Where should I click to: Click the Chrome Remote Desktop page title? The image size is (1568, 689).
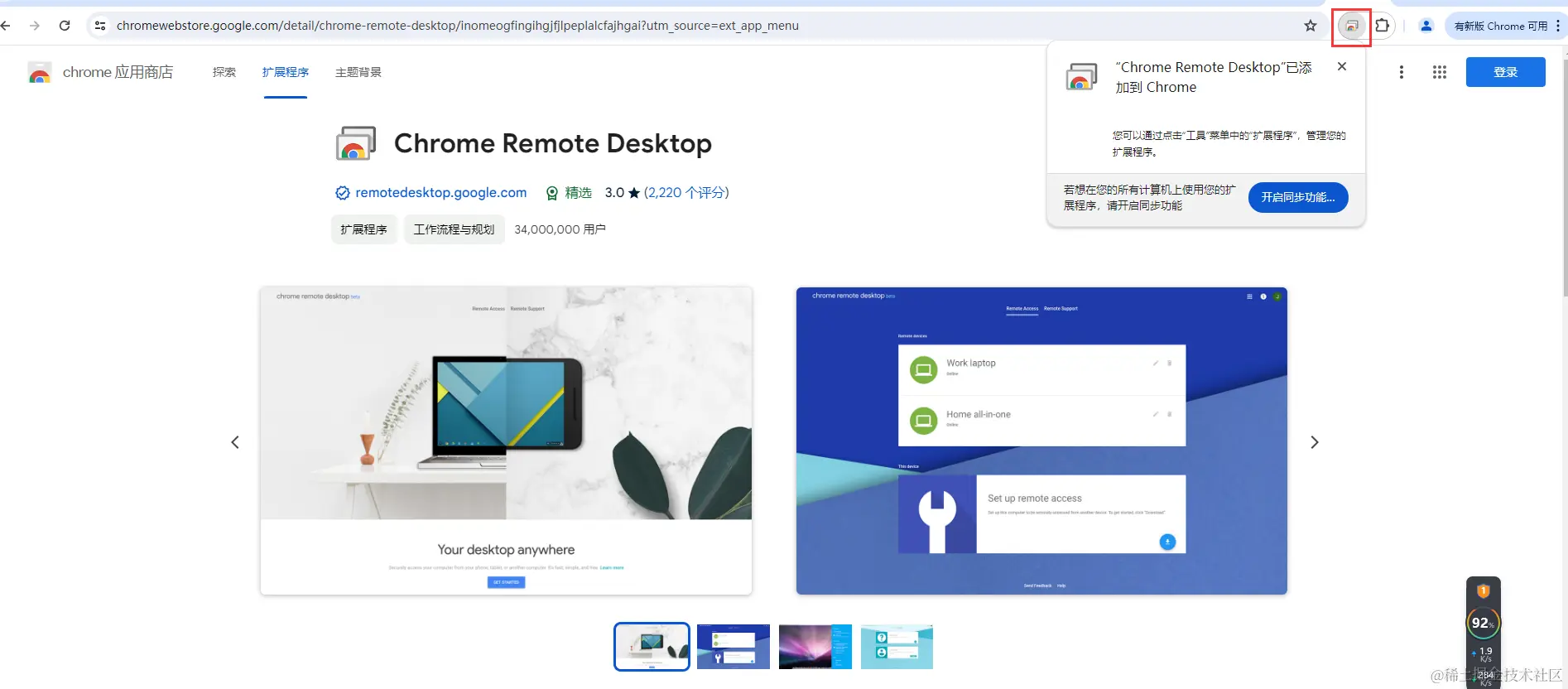[553, 143]
